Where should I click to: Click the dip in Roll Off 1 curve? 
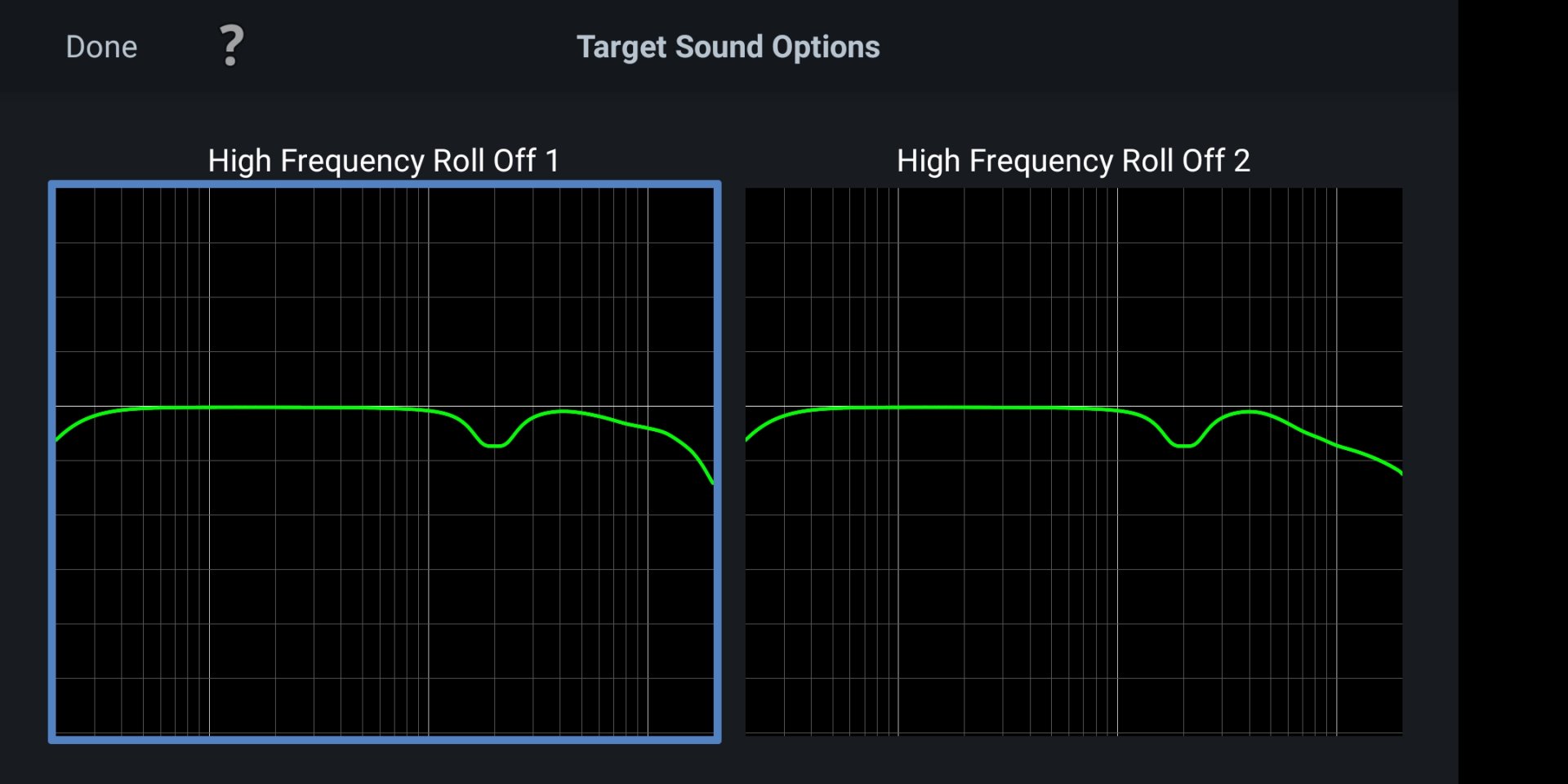click(x=493, y=445)
